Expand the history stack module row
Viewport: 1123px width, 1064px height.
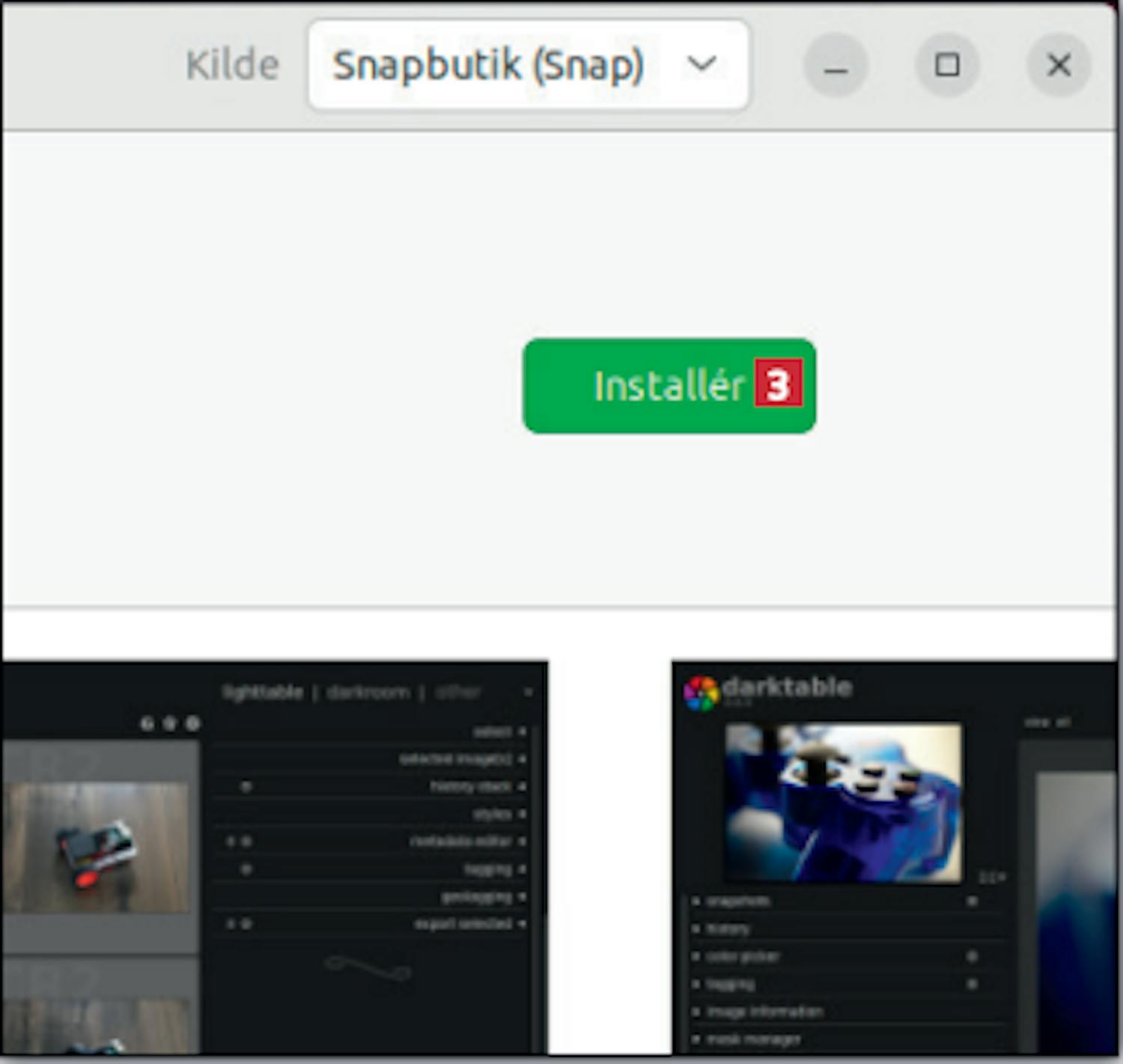(472, 786)
